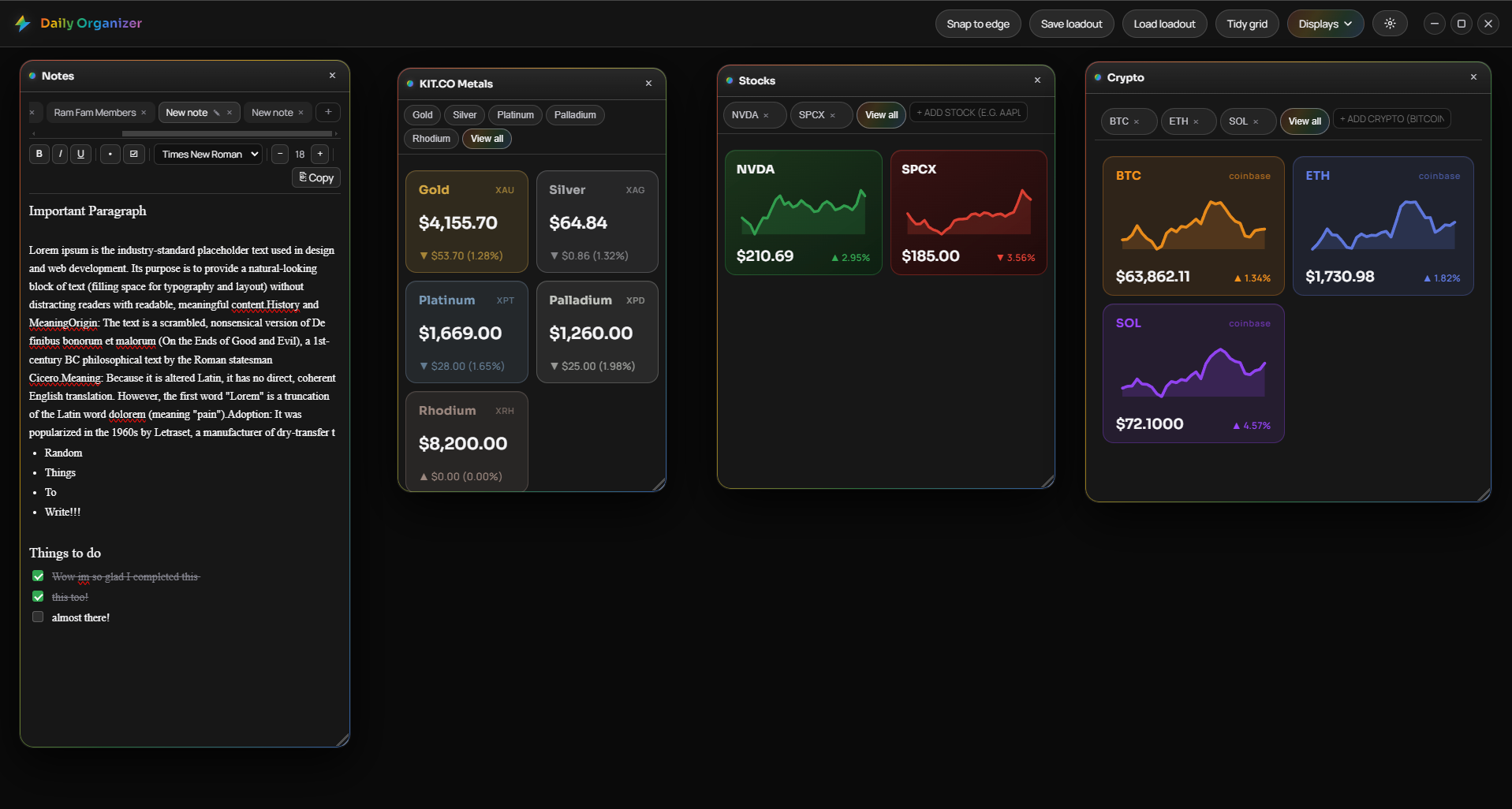Remove the SPCX stock chip
Viewport: 1512px width, 809px height.
832,115
